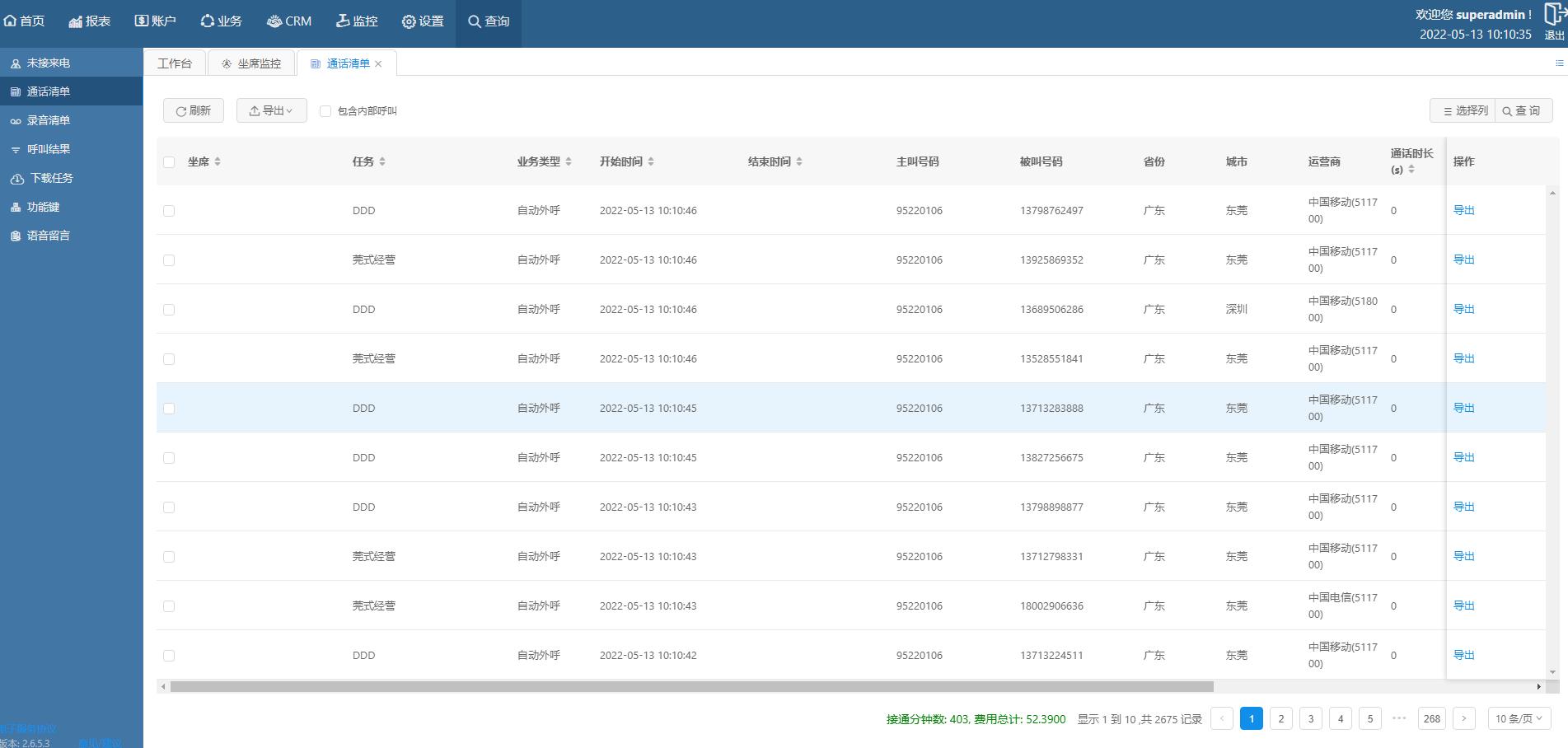Open the 首页 home menu
The width and height of the screenshot is (1568, 748).
click(25, 21)
